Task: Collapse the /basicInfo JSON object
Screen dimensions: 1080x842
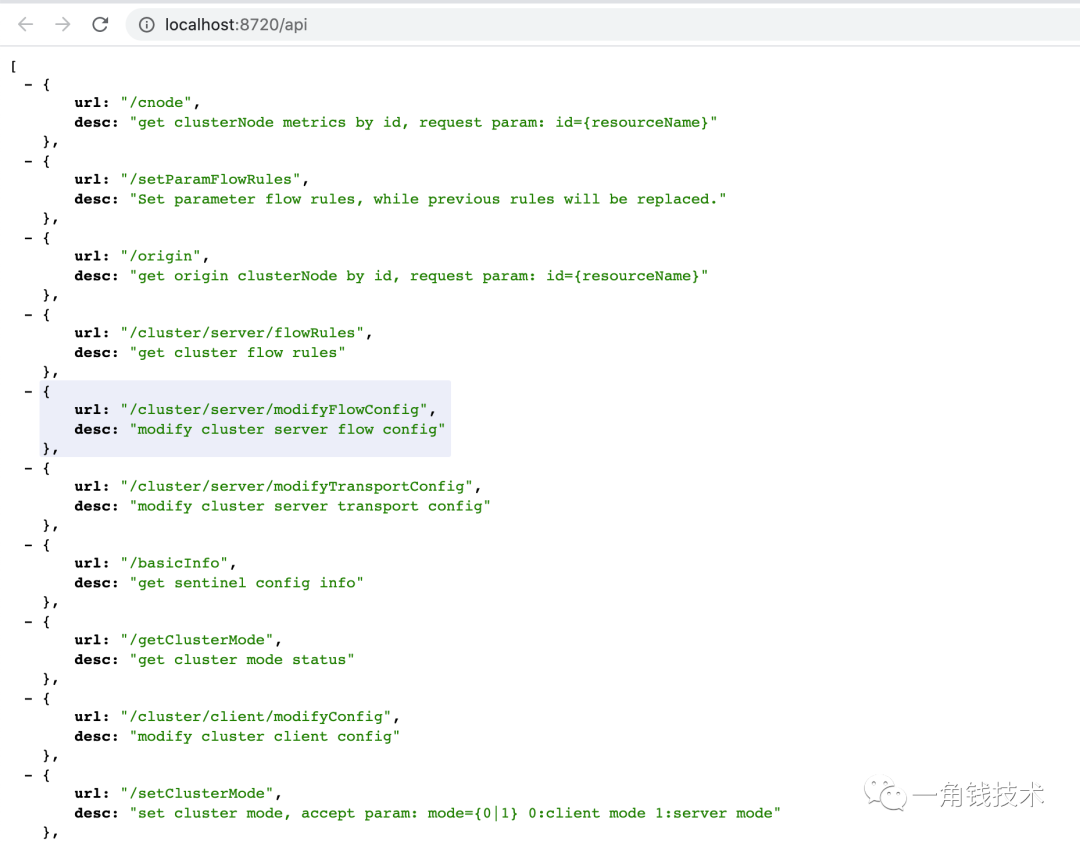Action: tap(28, 545)
